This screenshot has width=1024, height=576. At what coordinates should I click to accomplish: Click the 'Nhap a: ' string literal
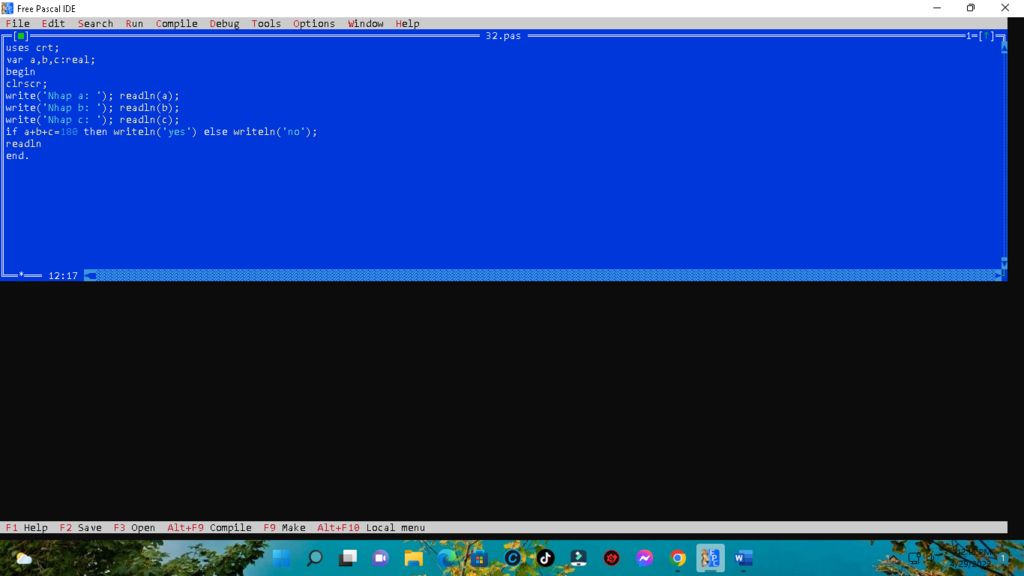click(72, 96)
